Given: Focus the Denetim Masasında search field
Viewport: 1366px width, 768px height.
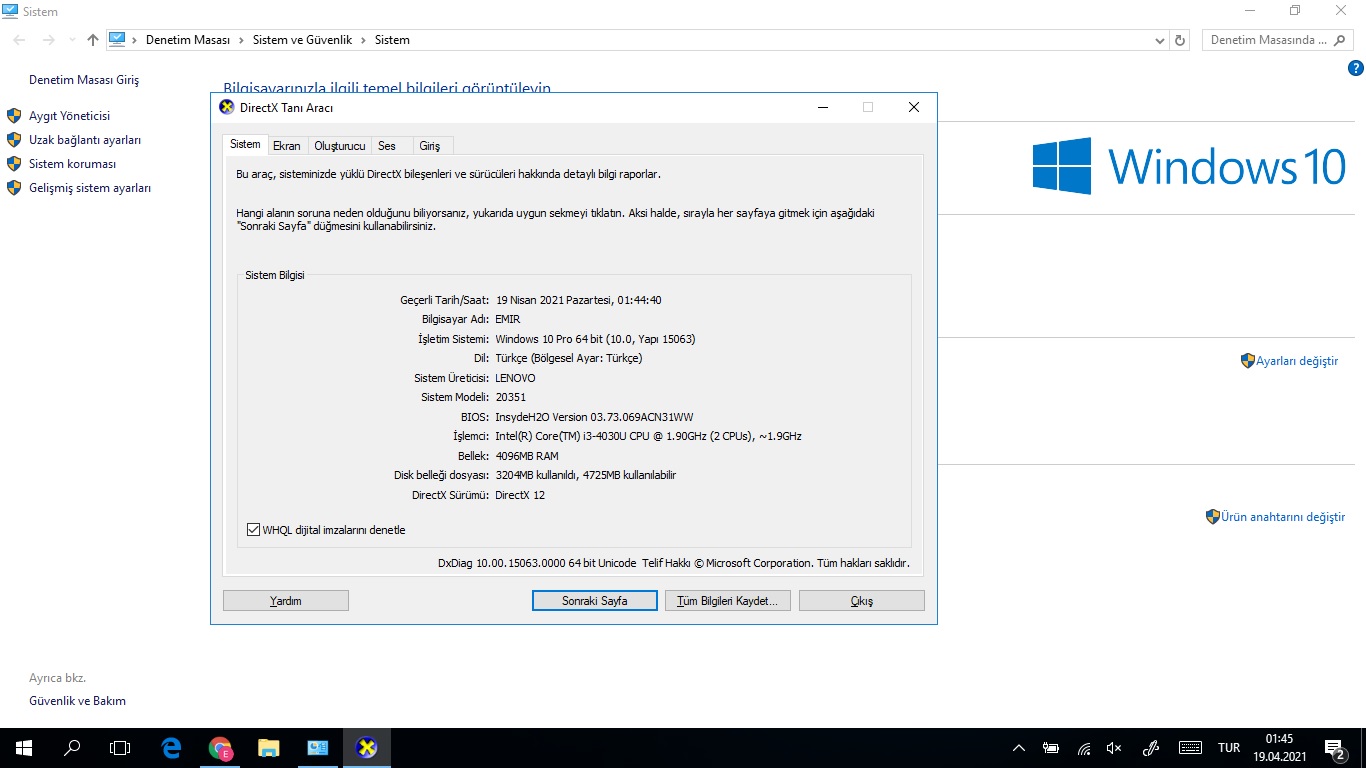Looking at the screenshot, I should click(x=1276, y=40).
